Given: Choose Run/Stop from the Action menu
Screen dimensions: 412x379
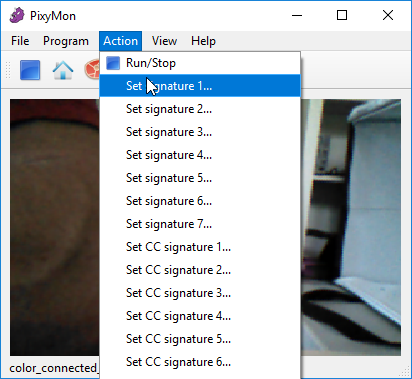Looking at the screenshot, I should point(200,63).
